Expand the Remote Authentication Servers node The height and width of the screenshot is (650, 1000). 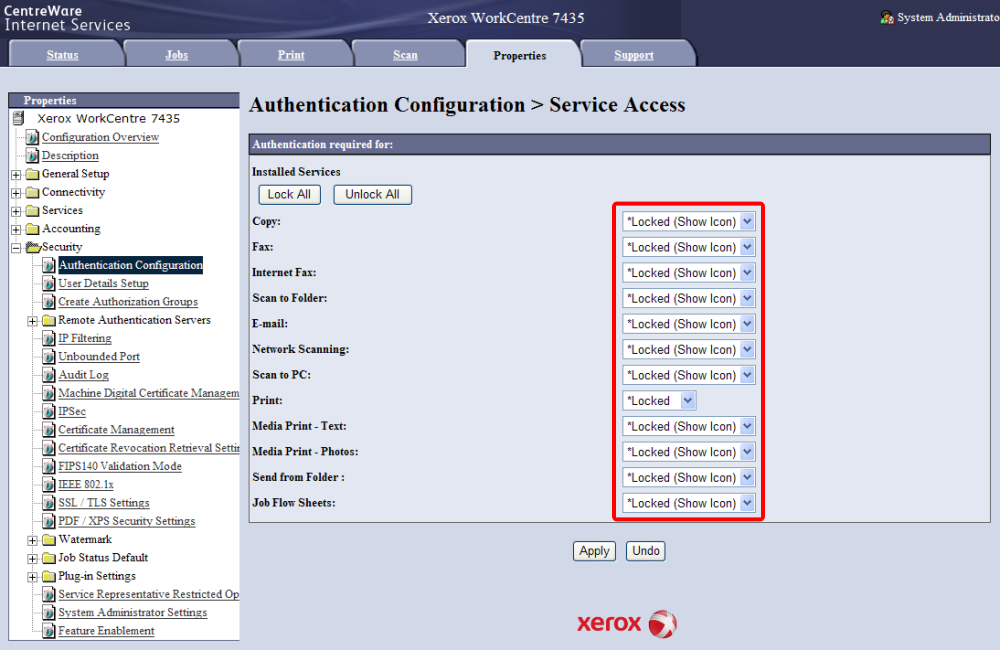pyautogui.click(x=32, y=321)
